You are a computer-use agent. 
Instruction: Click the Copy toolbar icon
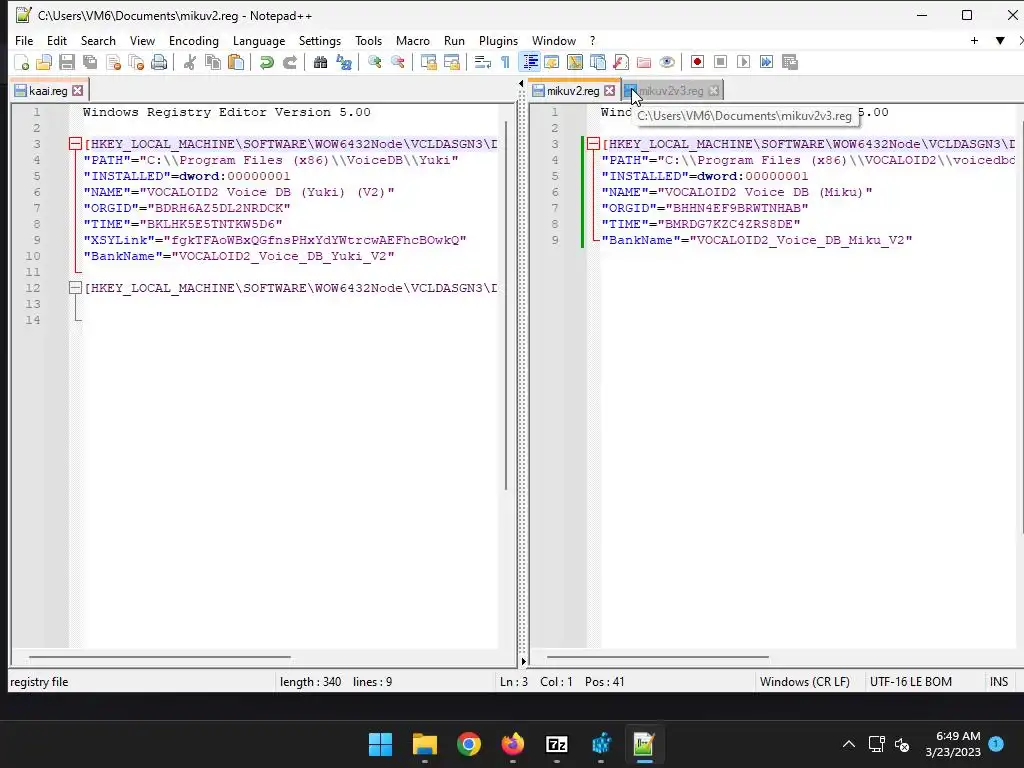pyautogui.click(x=213, y=62)
